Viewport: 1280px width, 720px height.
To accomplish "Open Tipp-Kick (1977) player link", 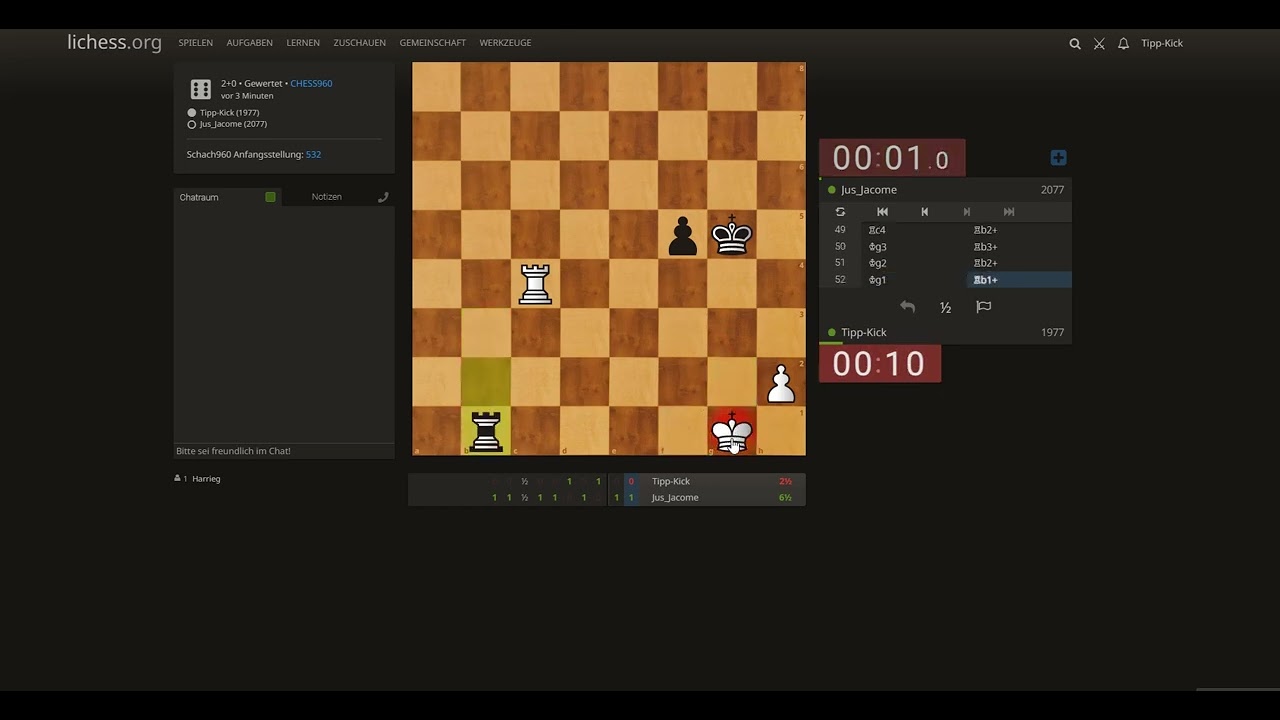I will click(229, 113).
